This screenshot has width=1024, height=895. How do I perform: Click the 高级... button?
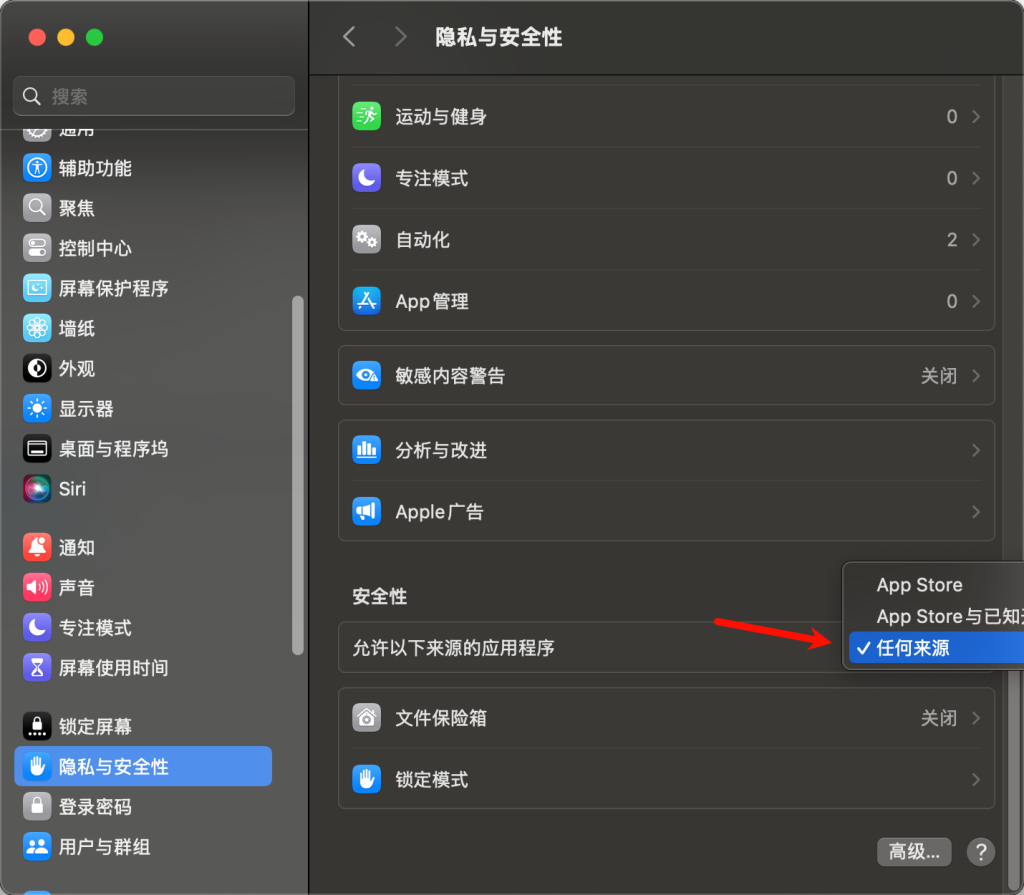click(914, 852)
